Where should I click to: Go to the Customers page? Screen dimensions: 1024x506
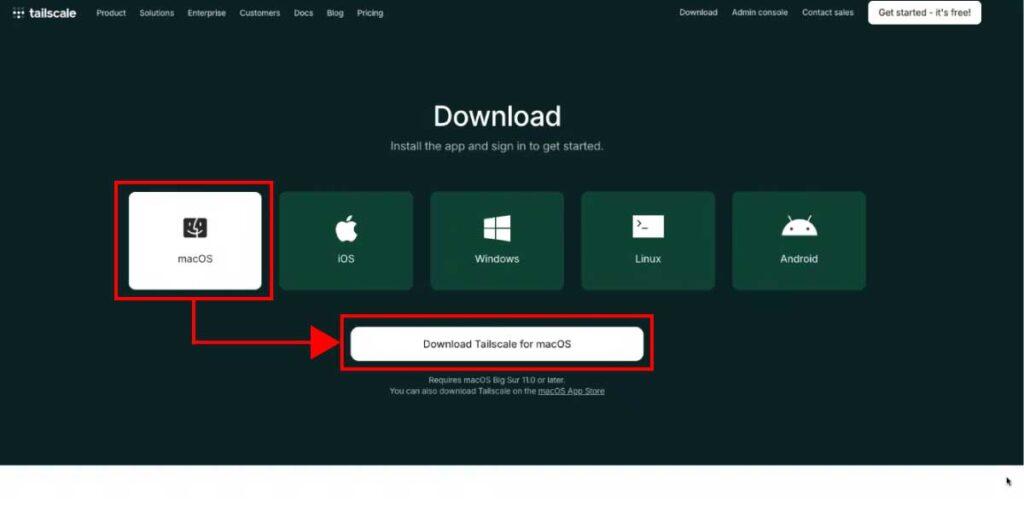point(259,13)
